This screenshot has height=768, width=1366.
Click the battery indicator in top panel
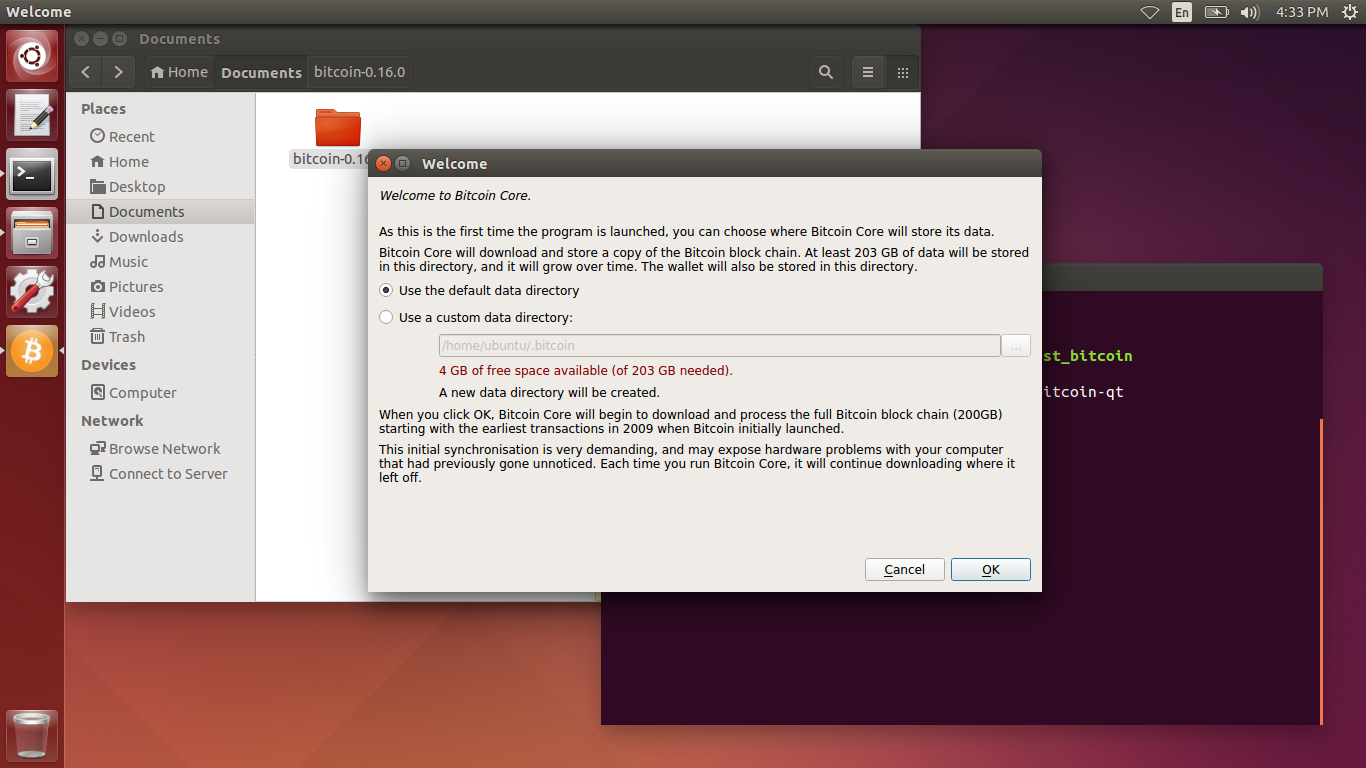coord(1216,12)
